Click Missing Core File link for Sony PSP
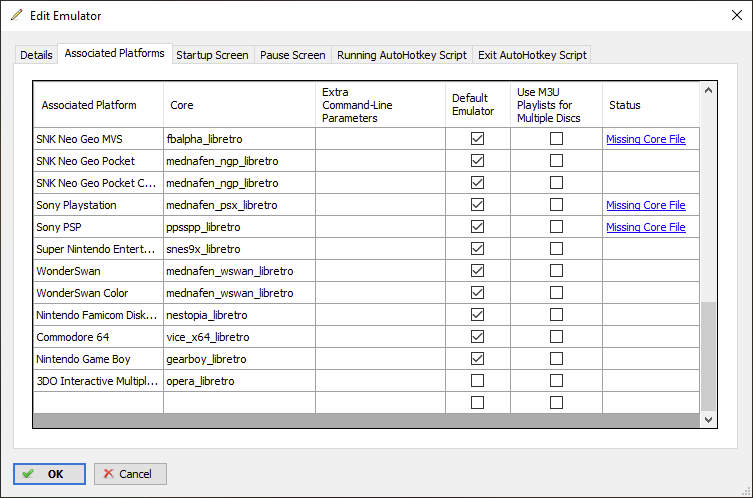The width and height of the screenshot is (753, 498). click(645, 227)
